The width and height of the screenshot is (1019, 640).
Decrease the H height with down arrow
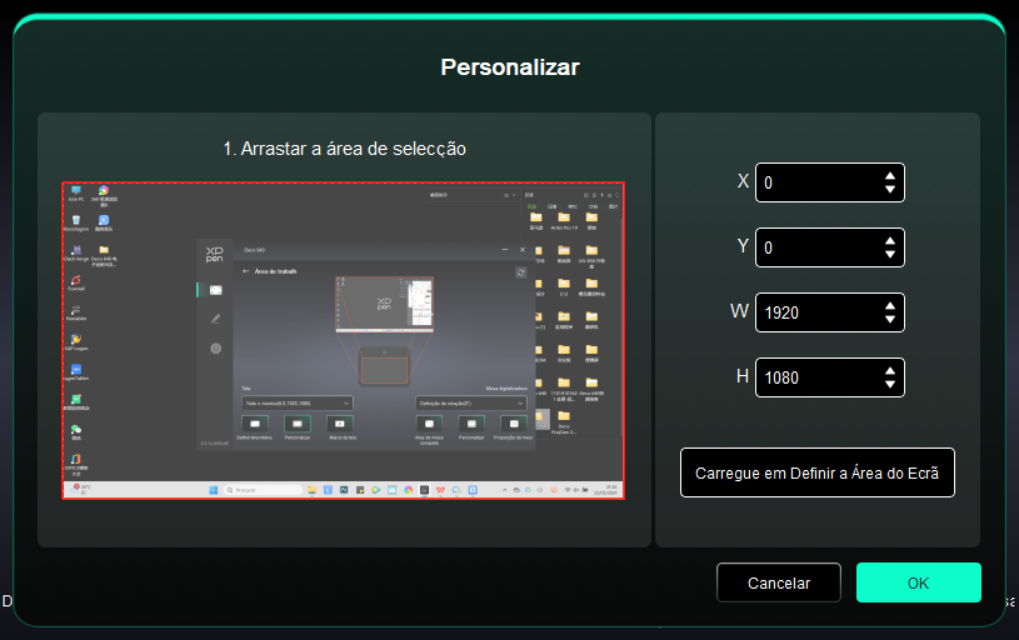[x=889, y=384]
